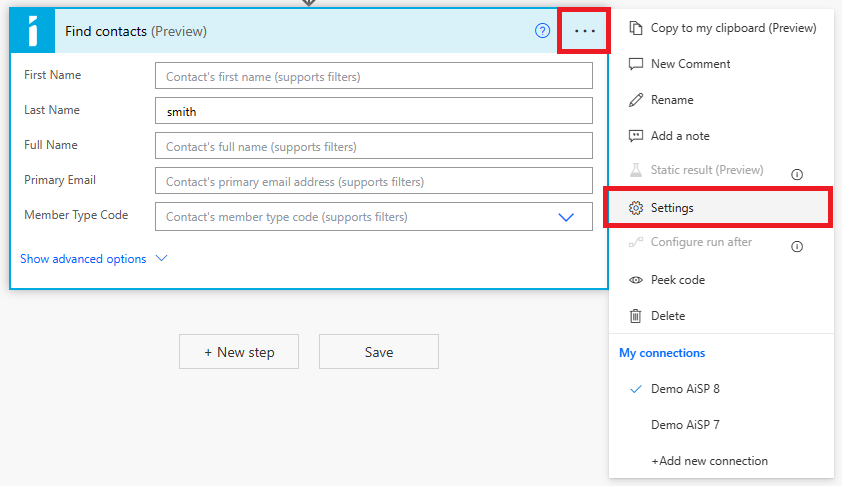Viewport: 842px width, 486px height.
Task: Click the Settings gear icon
Action: click(635, 208)
